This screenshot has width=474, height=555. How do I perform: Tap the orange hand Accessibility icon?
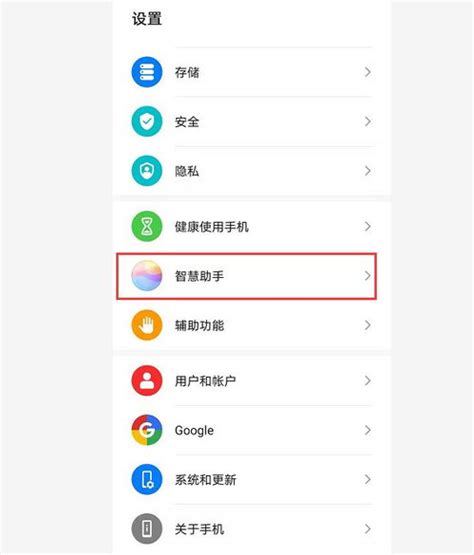click(147, 325)
